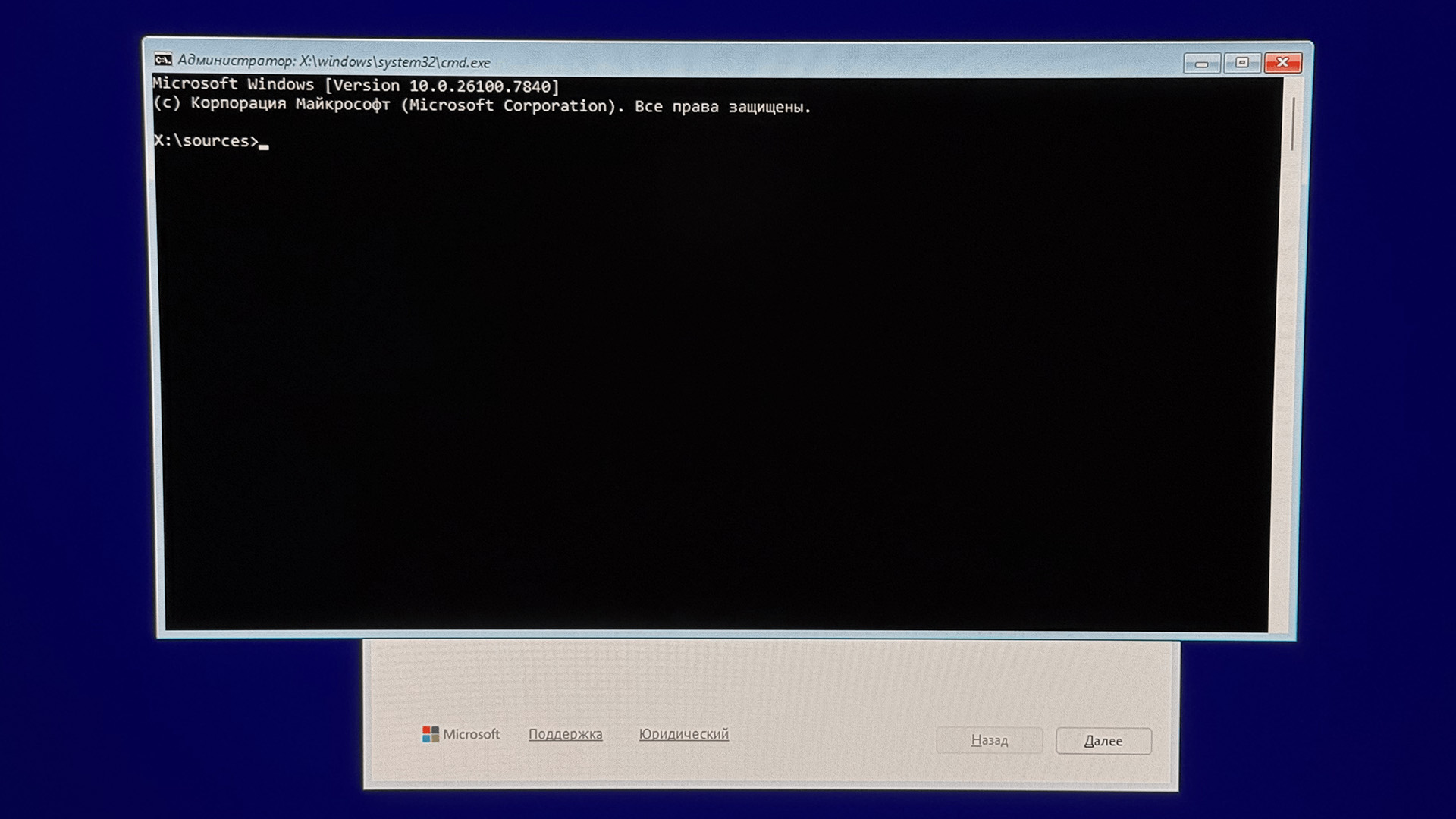Open the Юридический legal link

[683, 734]
